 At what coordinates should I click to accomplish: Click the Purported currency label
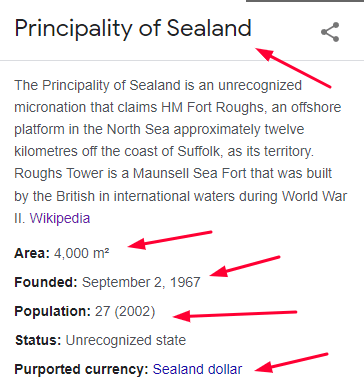81,369
